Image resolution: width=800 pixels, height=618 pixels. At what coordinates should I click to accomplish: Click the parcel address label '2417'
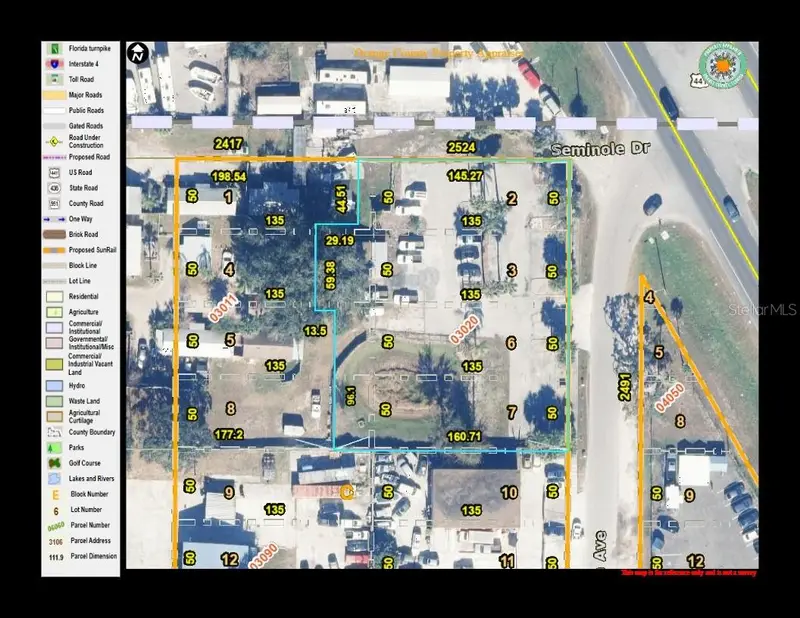click(228, 144)
